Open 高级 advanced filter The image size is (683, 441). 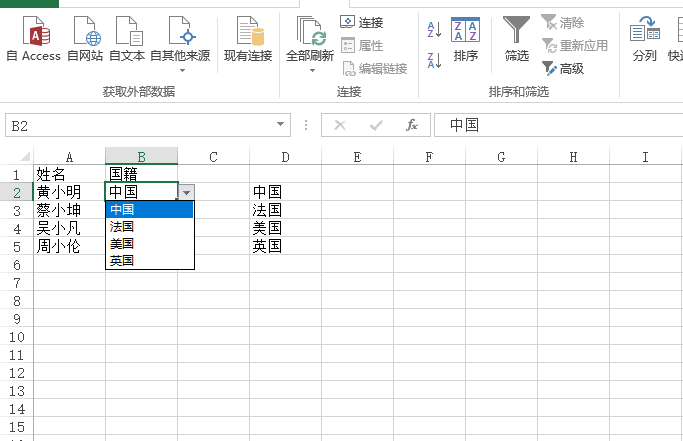pyautogui.click(x=563, y=68)
